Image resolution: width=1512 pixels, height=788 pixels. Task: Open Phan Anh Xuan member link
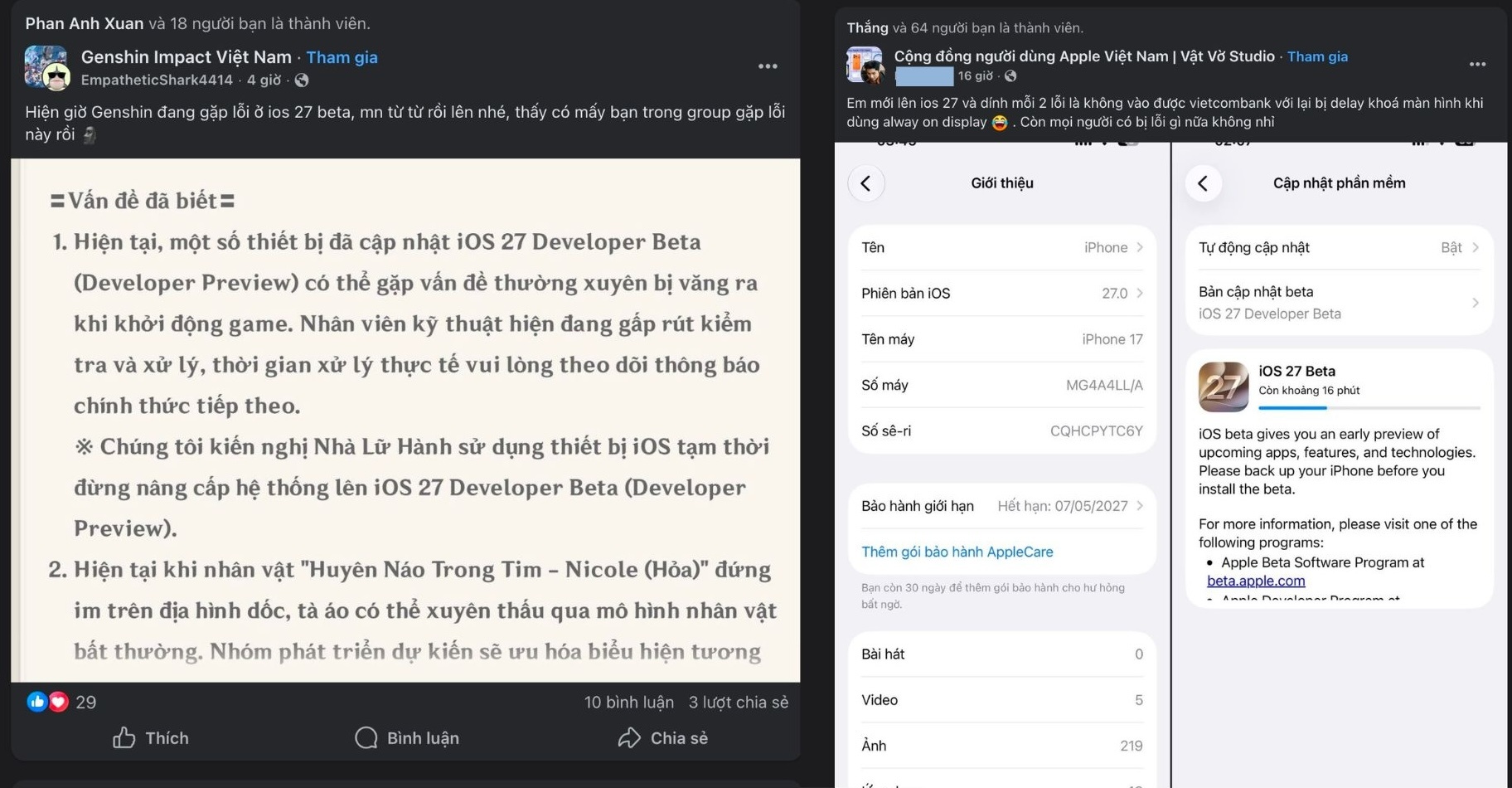(x=85, y=23)
